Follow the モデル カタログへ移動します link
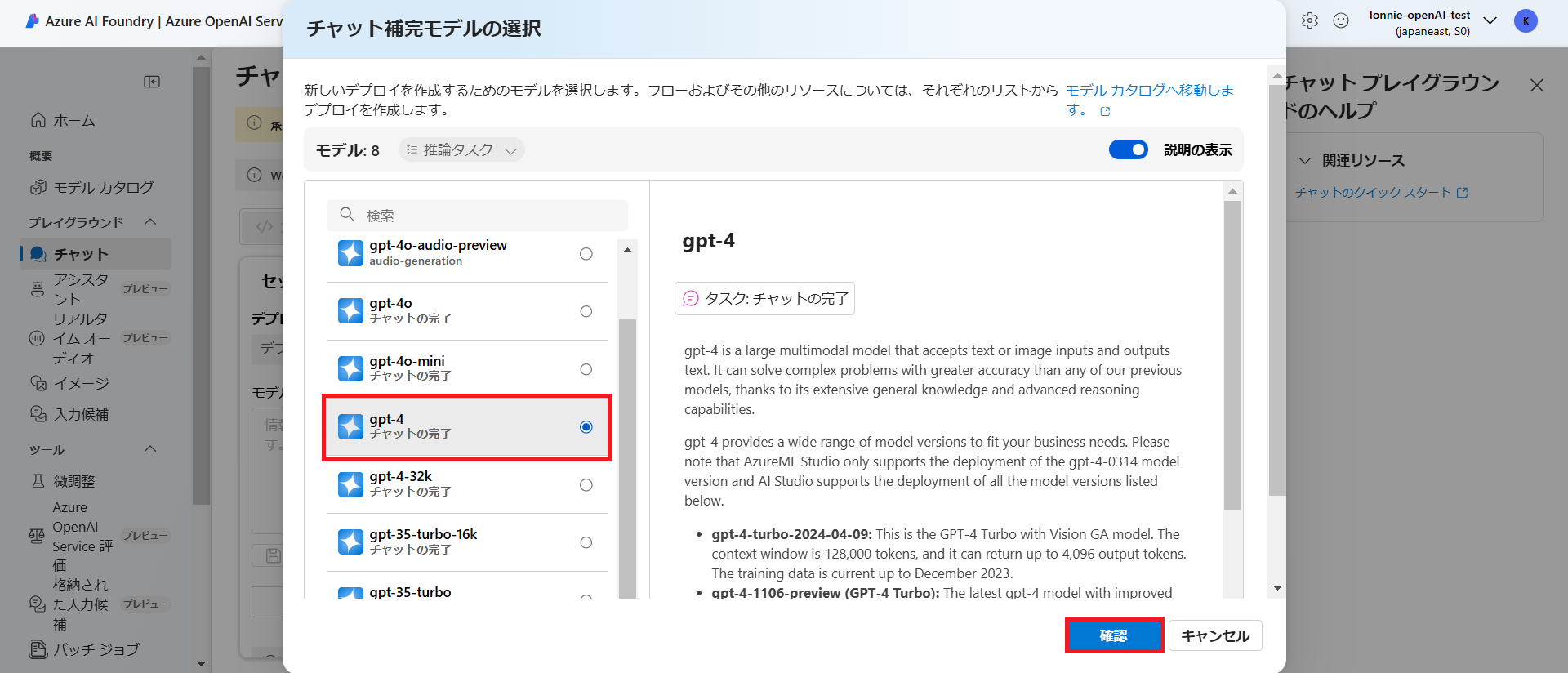 [1150, 100]
